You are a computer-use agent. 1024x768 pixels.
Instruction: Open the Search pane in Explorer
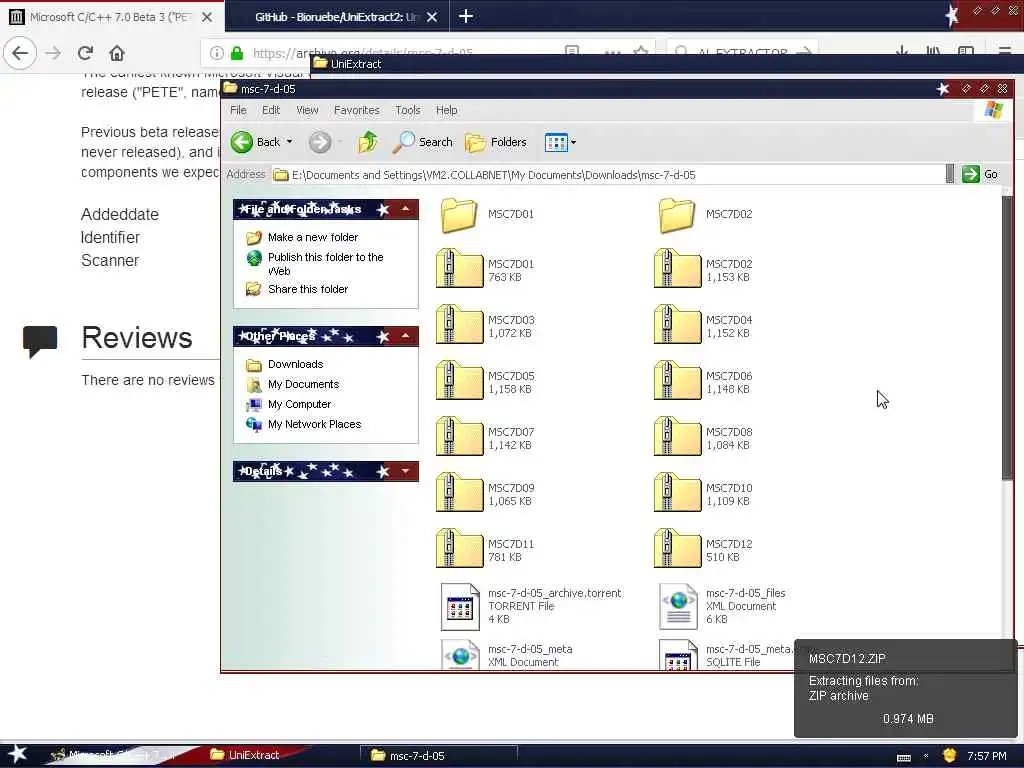(423, 142)
